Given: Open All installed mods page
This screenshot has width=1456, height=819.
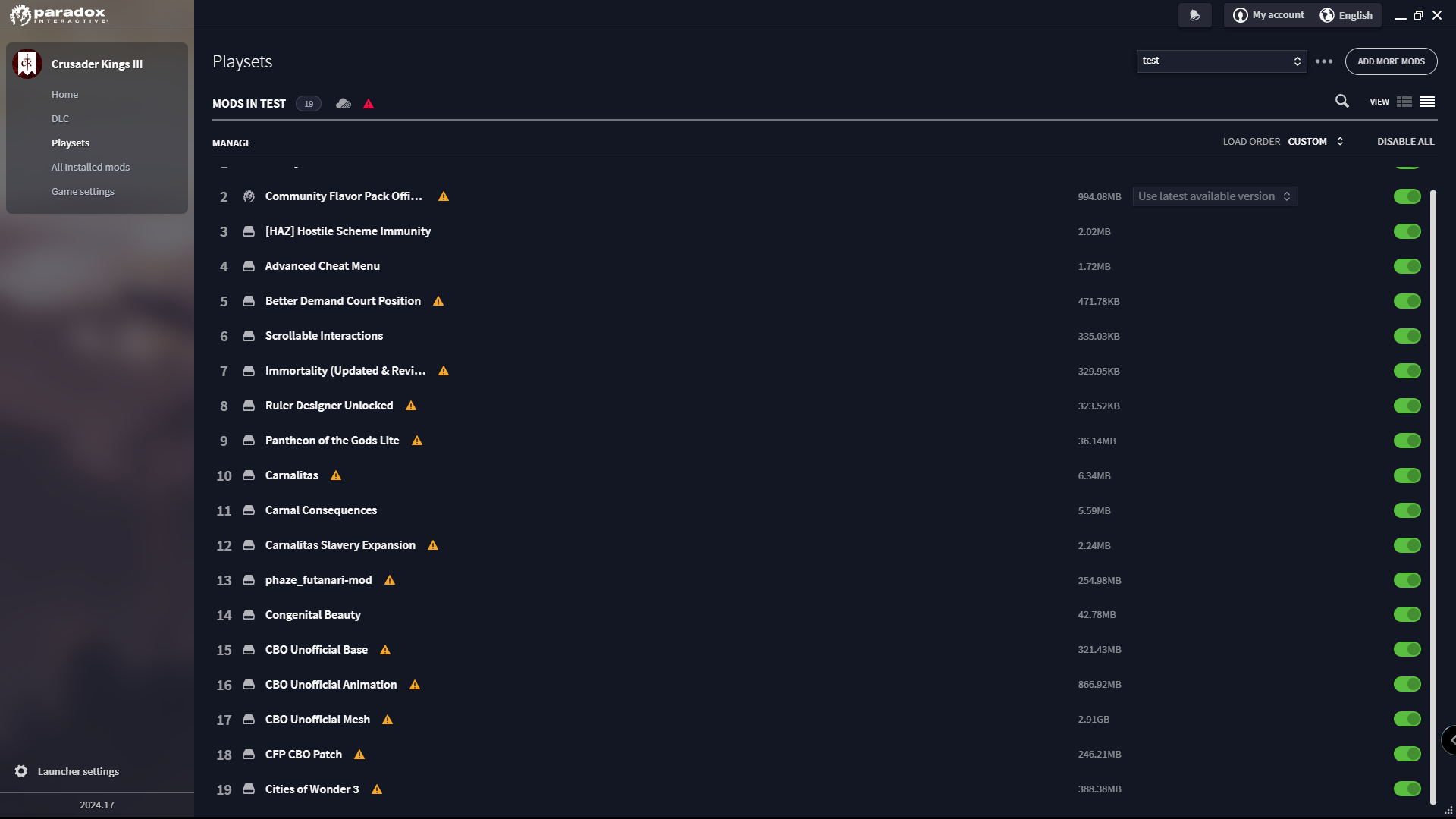Looking at the screenshot, I should (90, 168).
